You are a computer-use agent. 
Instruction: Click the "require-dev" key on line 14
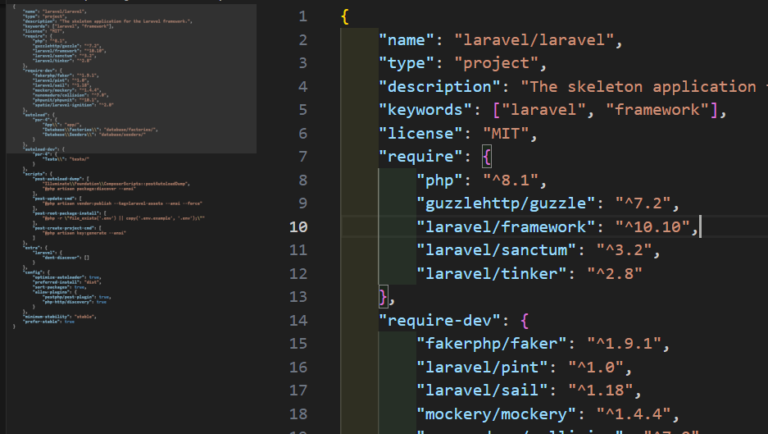(x=443, y=320)
